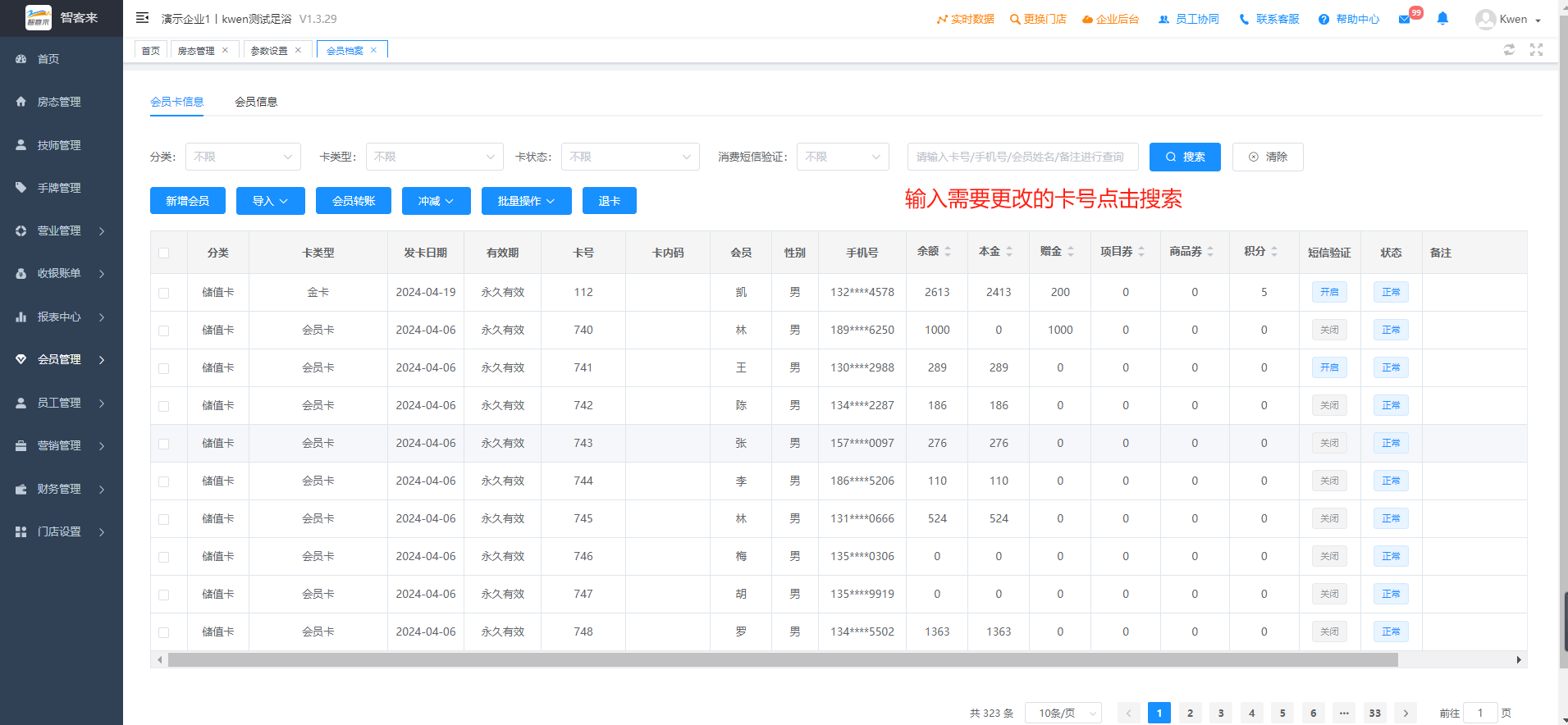Toggle fullscreen mode icon
1568x725 pixels.
pos(1536,50)
